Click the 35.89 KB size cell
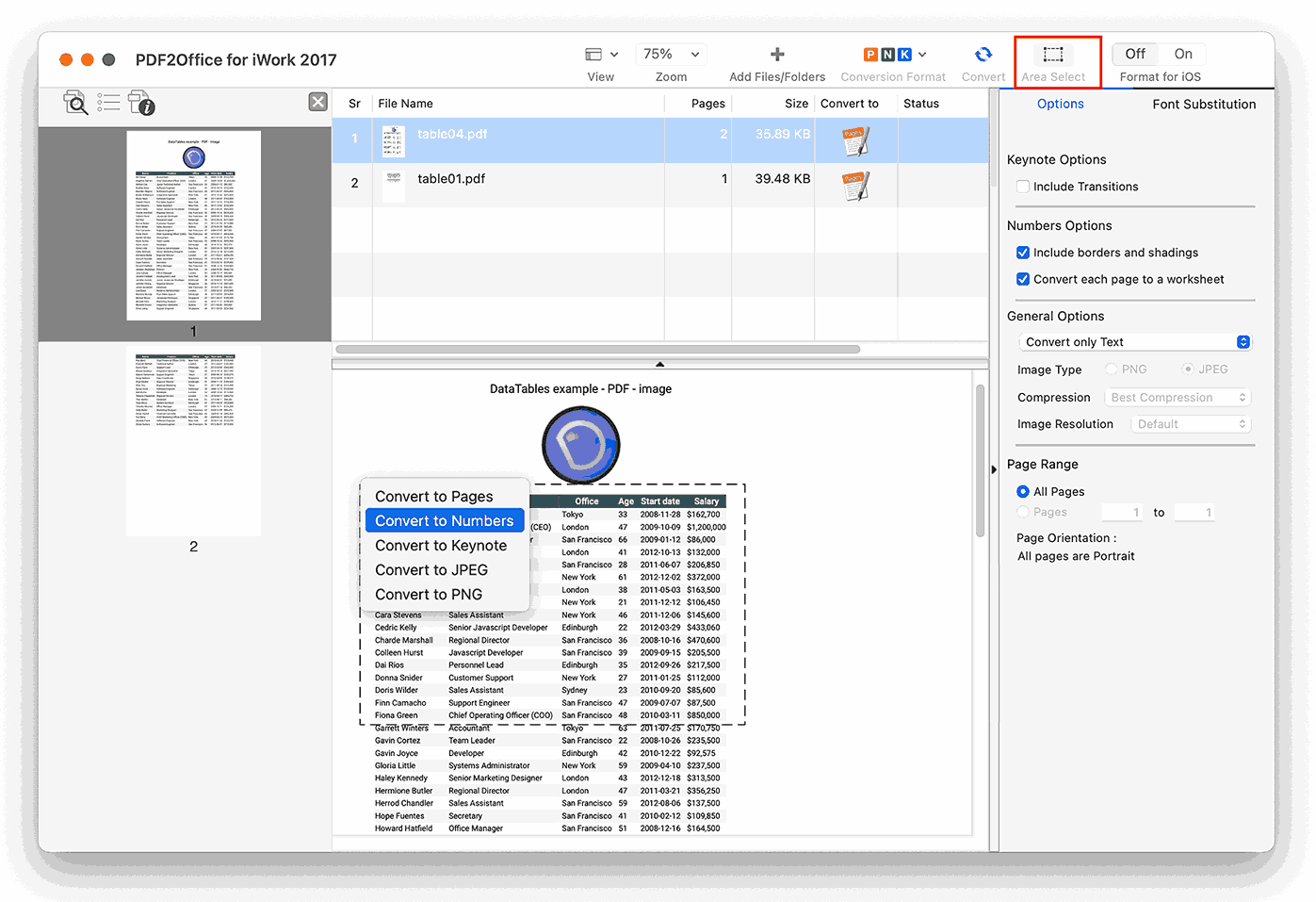Viewport: 1316px width, 902px height. pyautogui.click(x=782, y=134)
